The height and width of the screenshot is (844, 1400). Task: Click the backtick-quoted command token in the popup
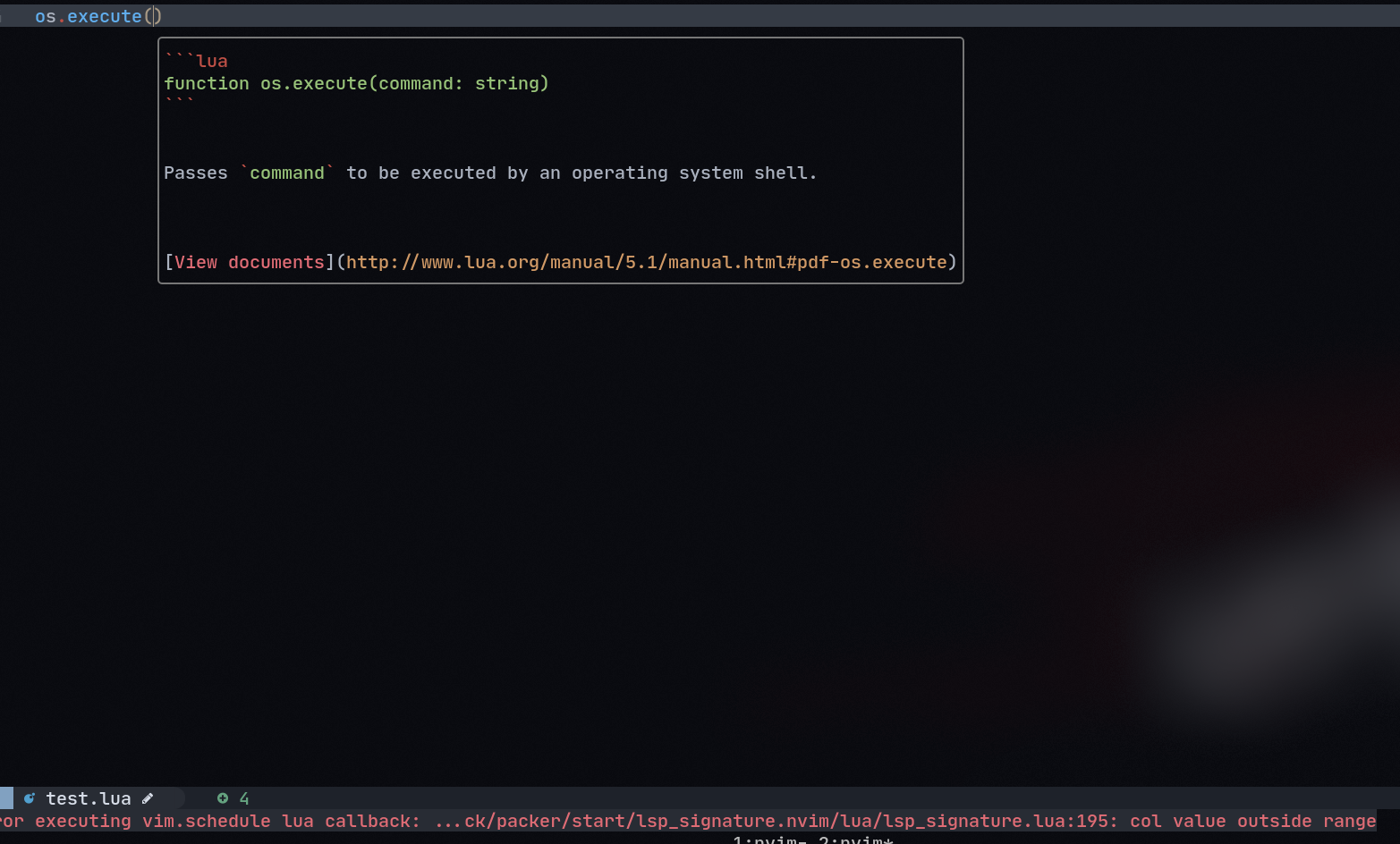click(287, 173)
